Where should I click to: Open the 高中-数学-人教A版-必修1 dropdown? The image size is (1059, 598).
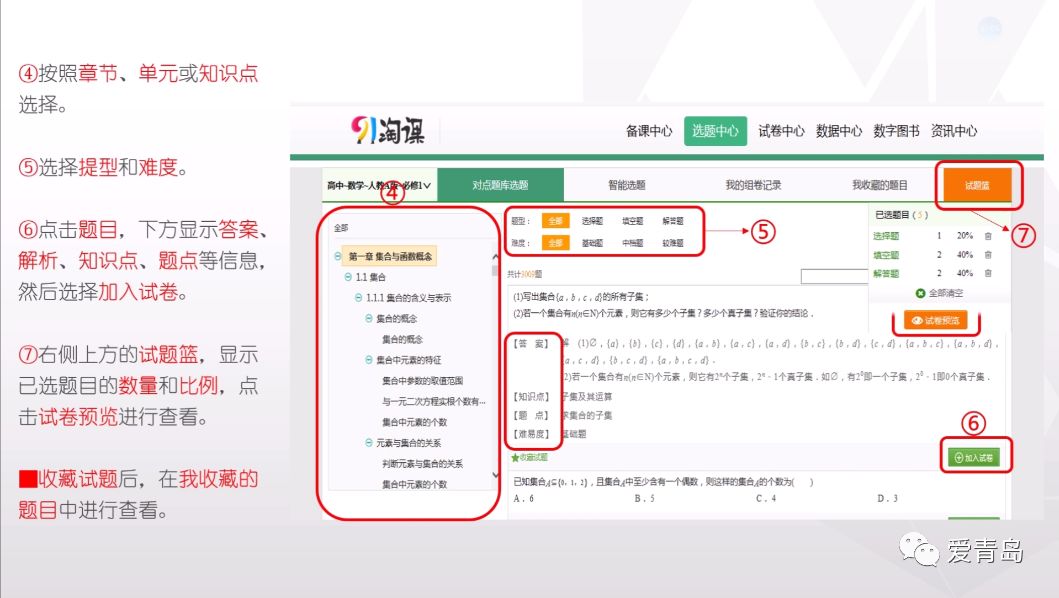tap(379, 185)
